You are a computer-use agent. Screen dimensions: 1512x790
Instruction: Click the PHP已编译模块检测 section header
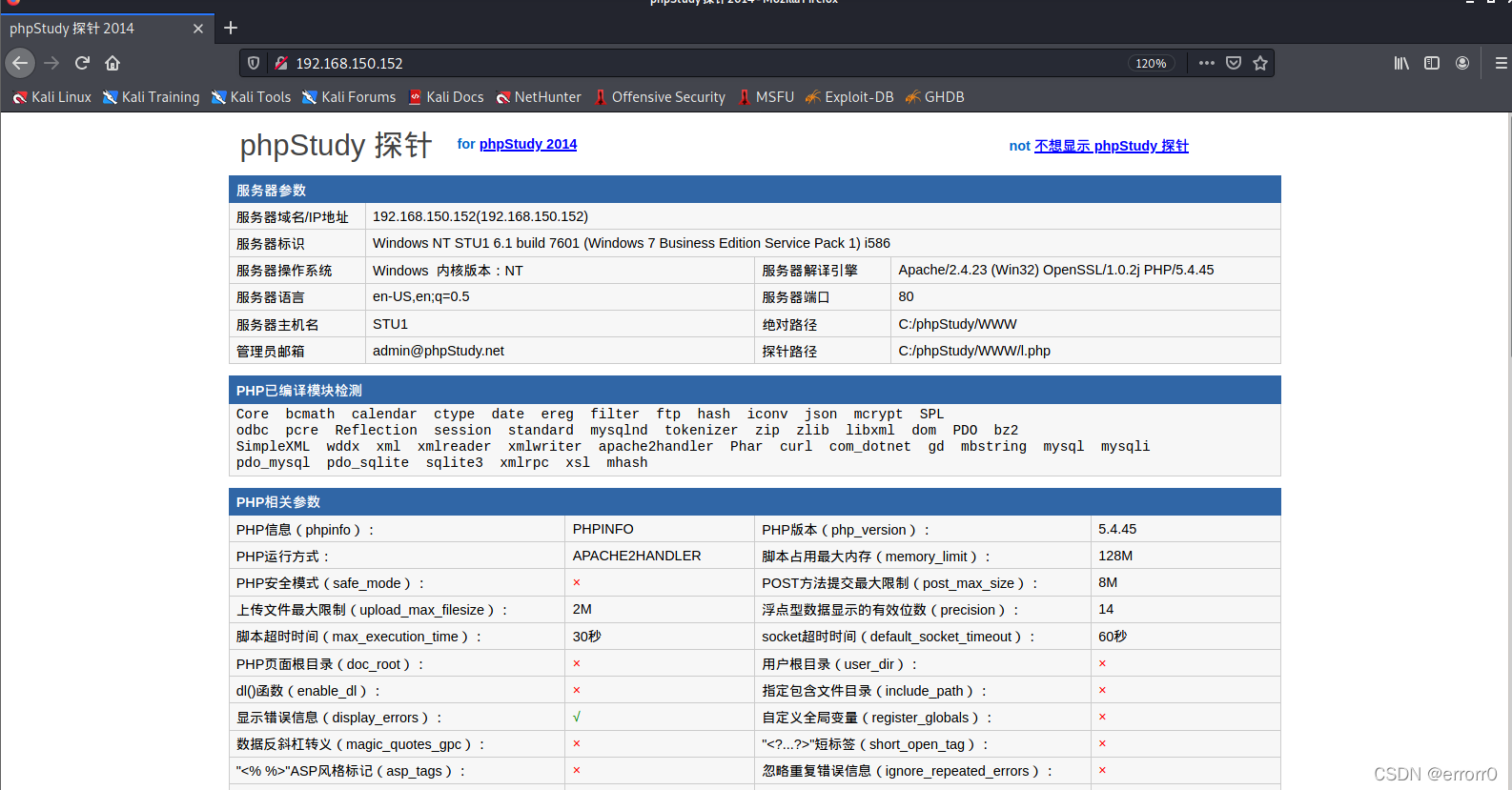point(754,390)
